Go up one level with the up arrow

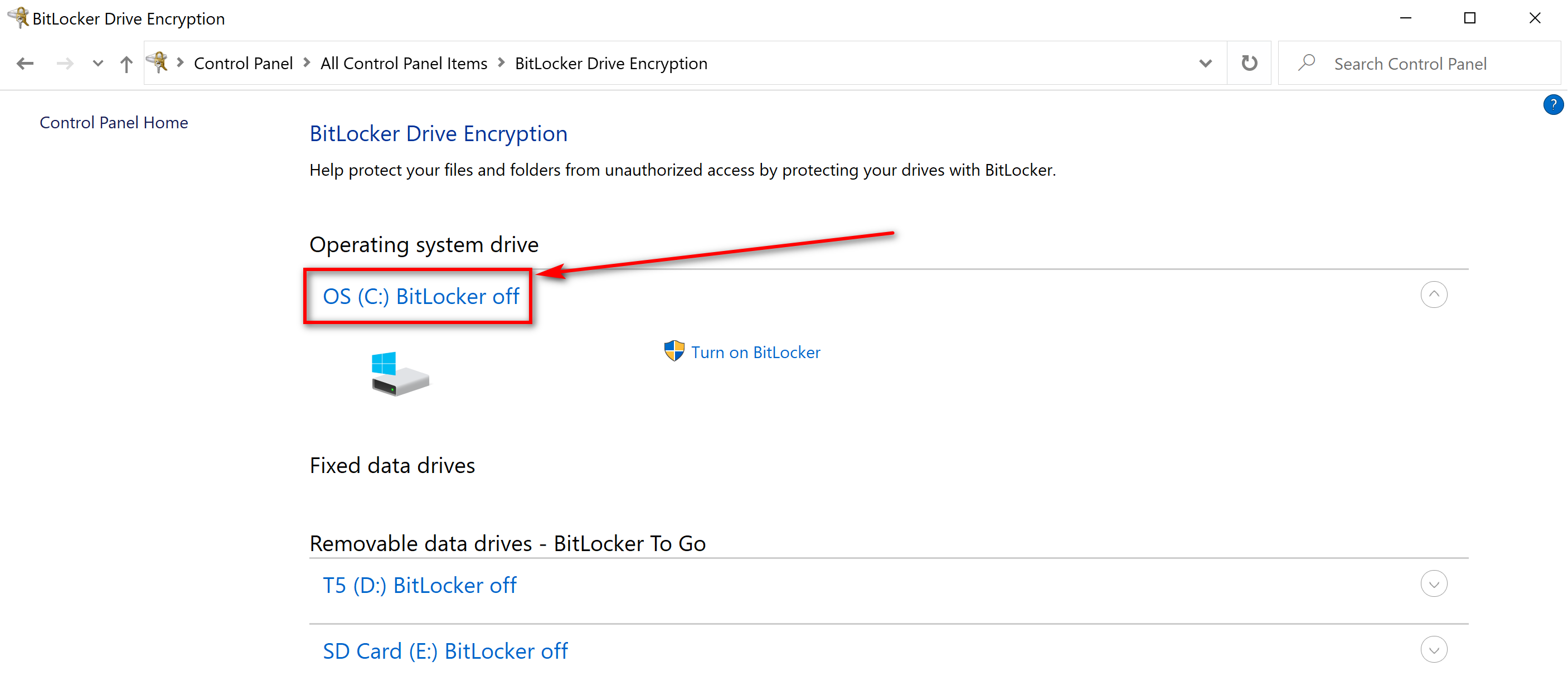(126, 64)
